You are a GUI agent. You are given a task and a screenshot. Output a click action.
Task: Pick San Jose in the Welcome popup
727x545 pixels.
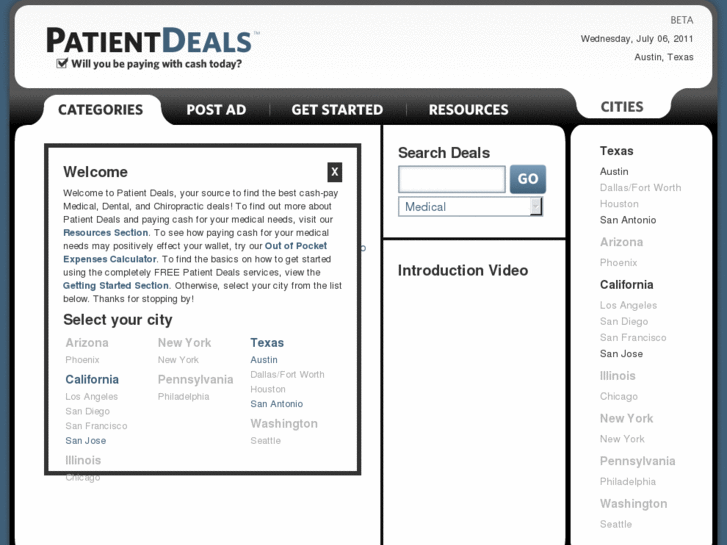[85, 441]
